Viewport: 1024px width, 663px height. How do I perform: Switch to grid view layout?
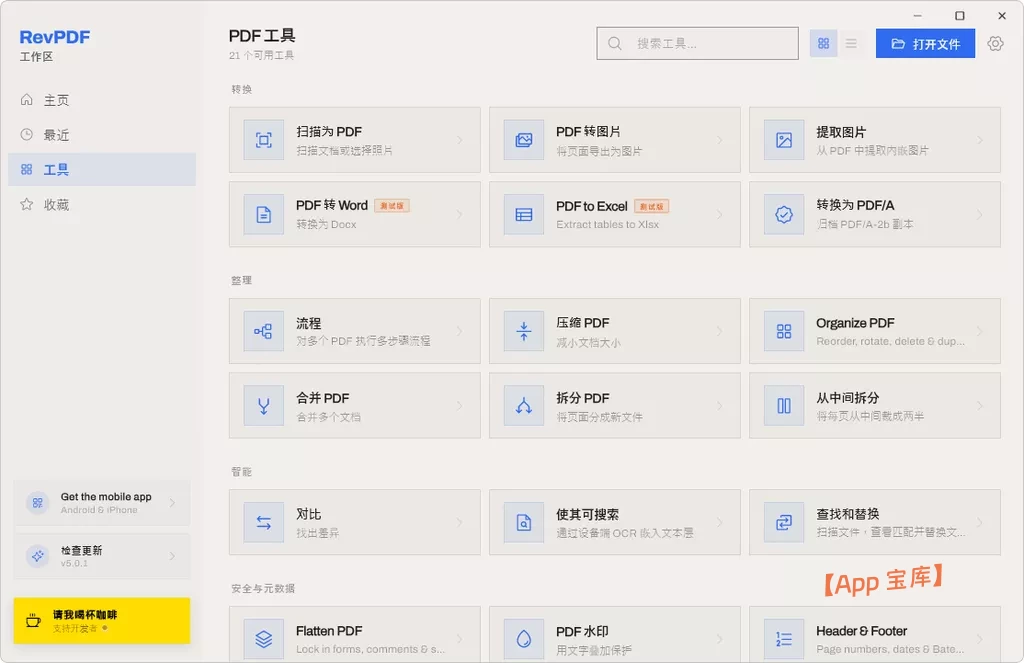click(824, 43)
